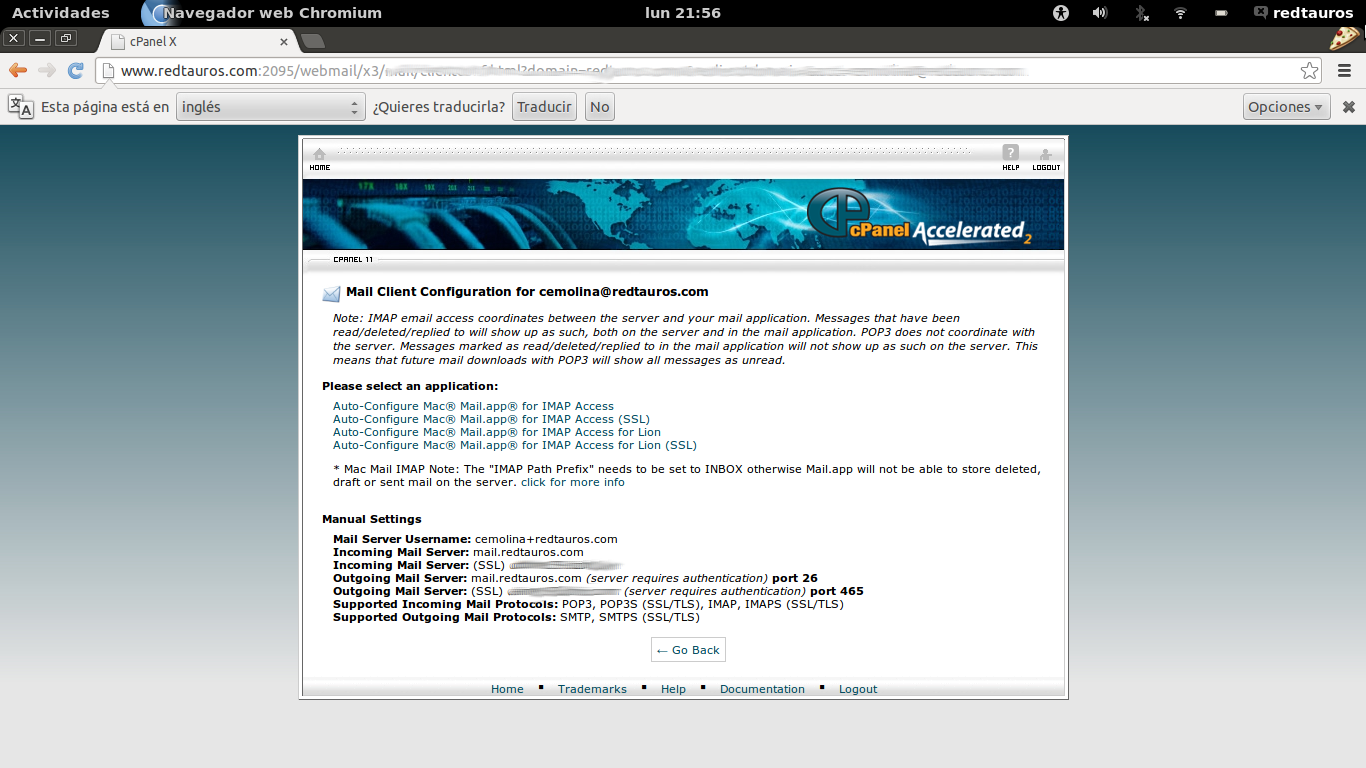1366x768 pixels.
Task: Close the cPanel X tab
Action: (x=284, y=42)
